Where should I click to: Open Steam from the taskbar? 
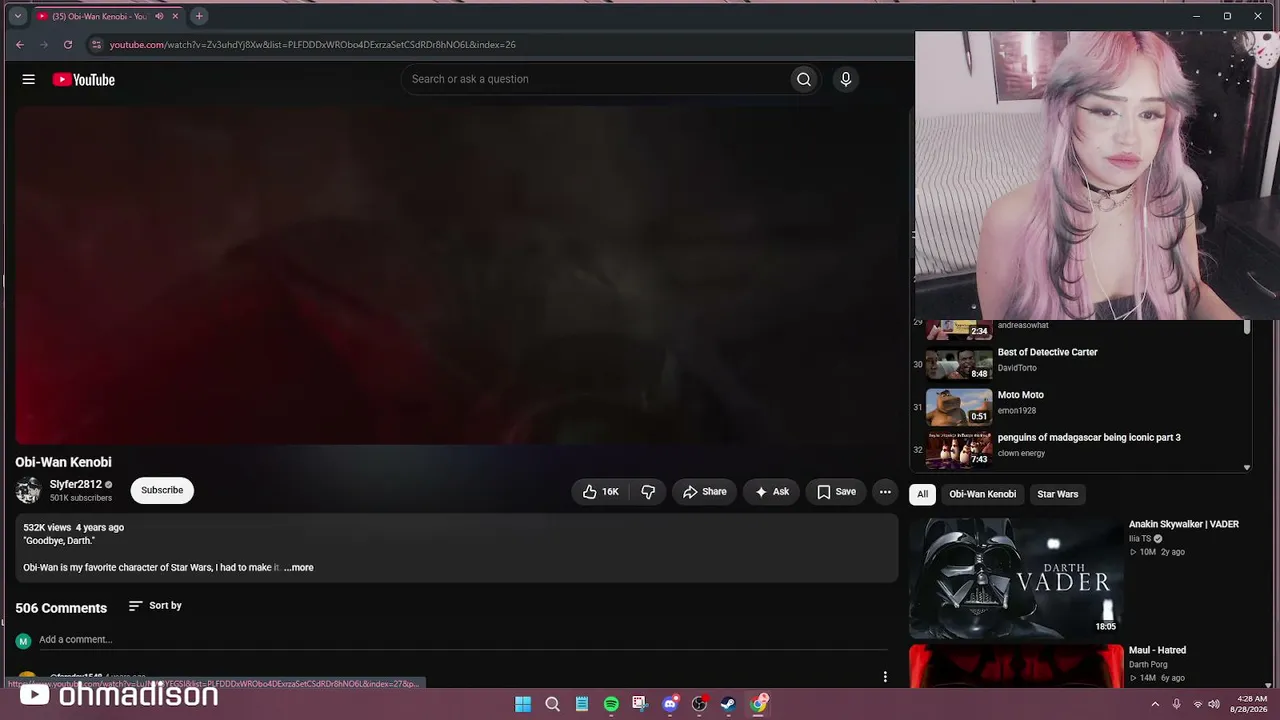[x=728, y=704]
